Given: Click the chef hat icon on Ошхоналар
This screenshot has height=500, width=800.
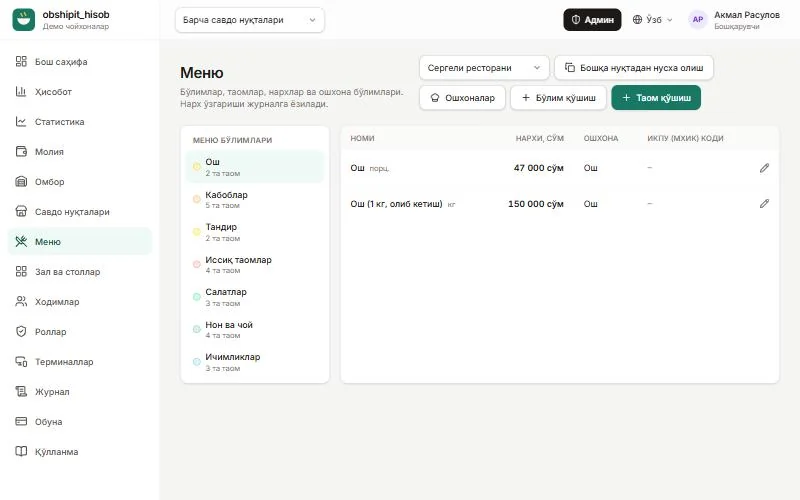Looking at the screenshot, I should 435,97.
